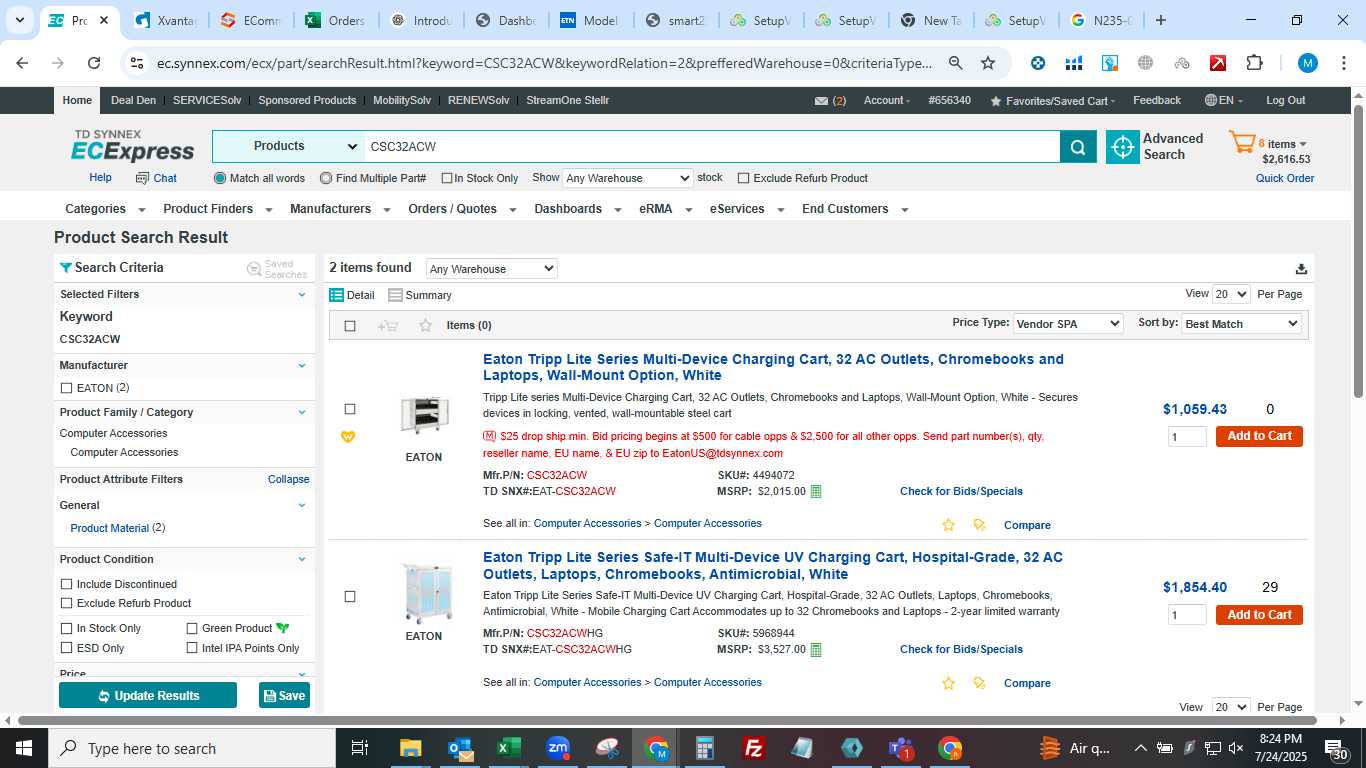Open Price Type Vendor SPA dropdown
The image size is (1366, 768).
[x=1068, y=324]
